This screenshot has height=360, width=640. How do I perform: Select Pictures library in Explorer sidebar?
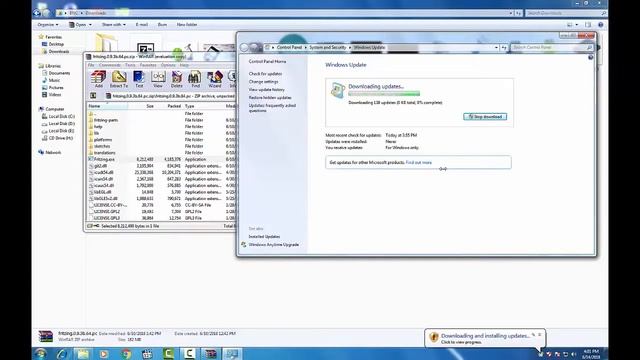(53, 88)
